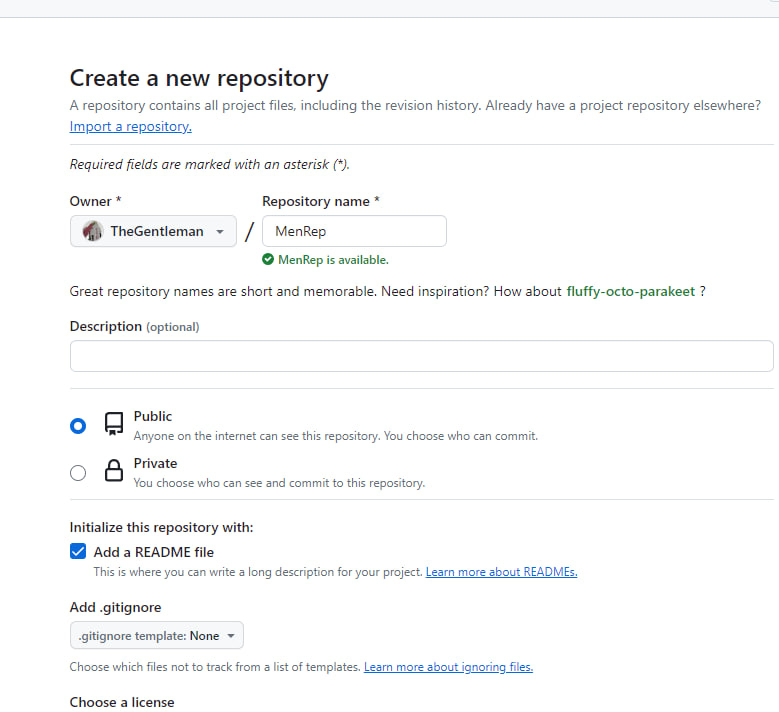This screenshot has width=779, height=712.
Task: Open the .gitignore template dropdown
Action: pos(157,636)
